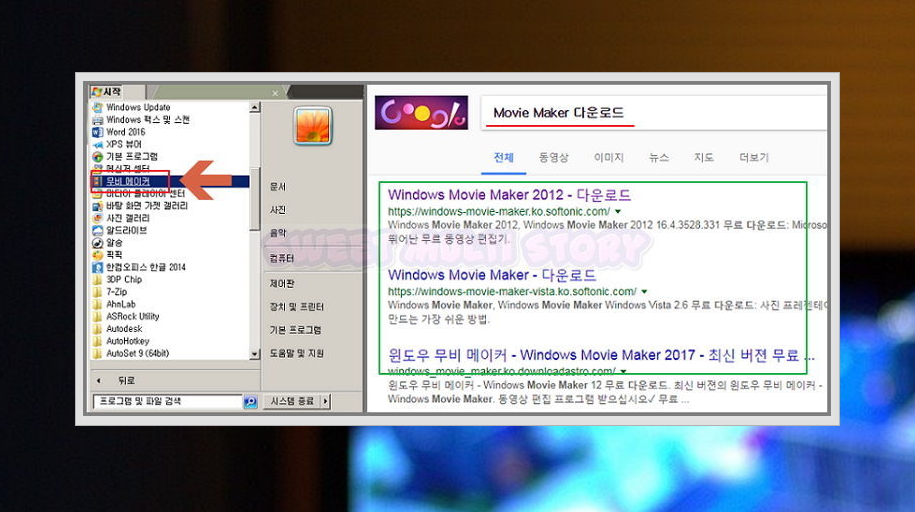The height and width of the screenshot is (512, 915).
Task: Switch to the 뉴스 search tab
Action: [x=659, y=158]
